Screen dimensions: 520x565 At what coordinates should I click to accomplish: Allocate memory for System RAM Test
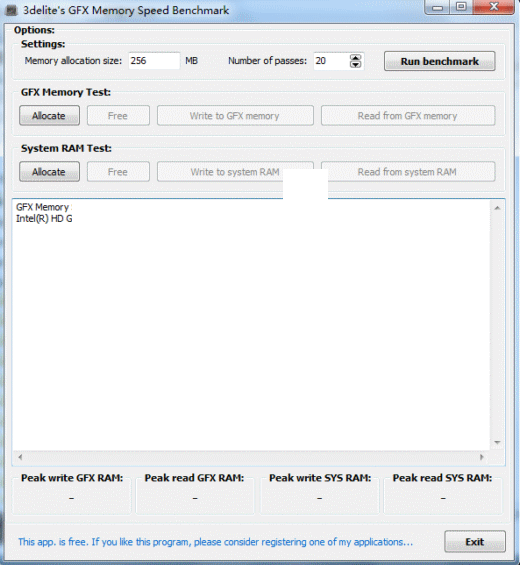pyautogui.click(x=49, y=172)
